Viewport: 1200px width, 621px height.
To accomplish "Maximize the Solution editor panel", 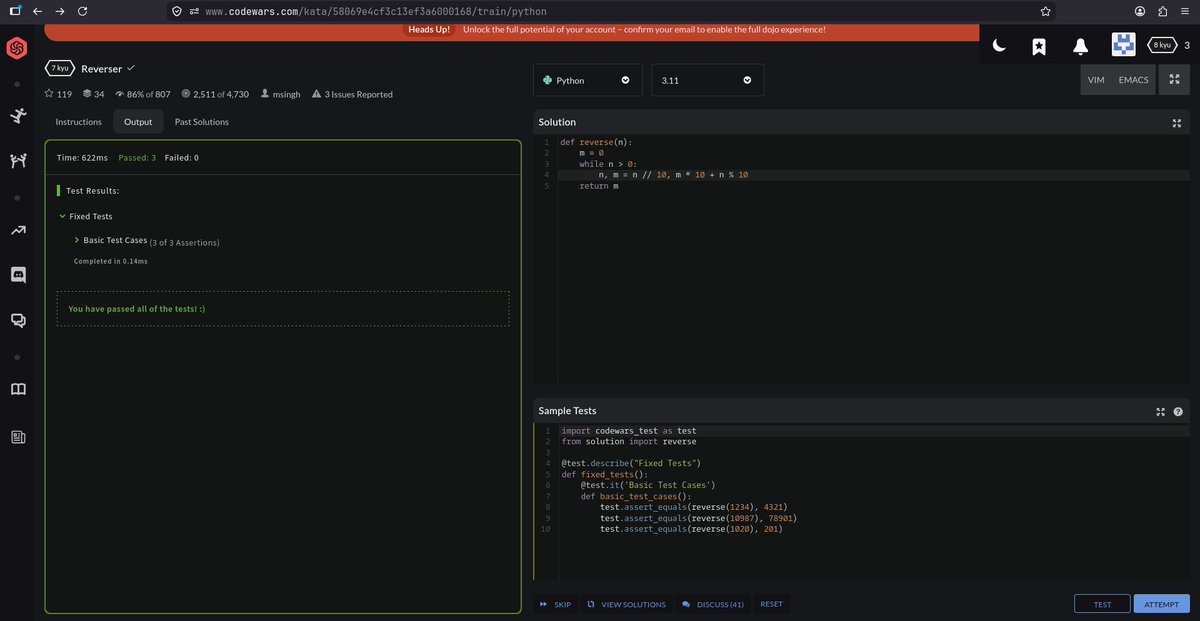I will click(1176, 122).
